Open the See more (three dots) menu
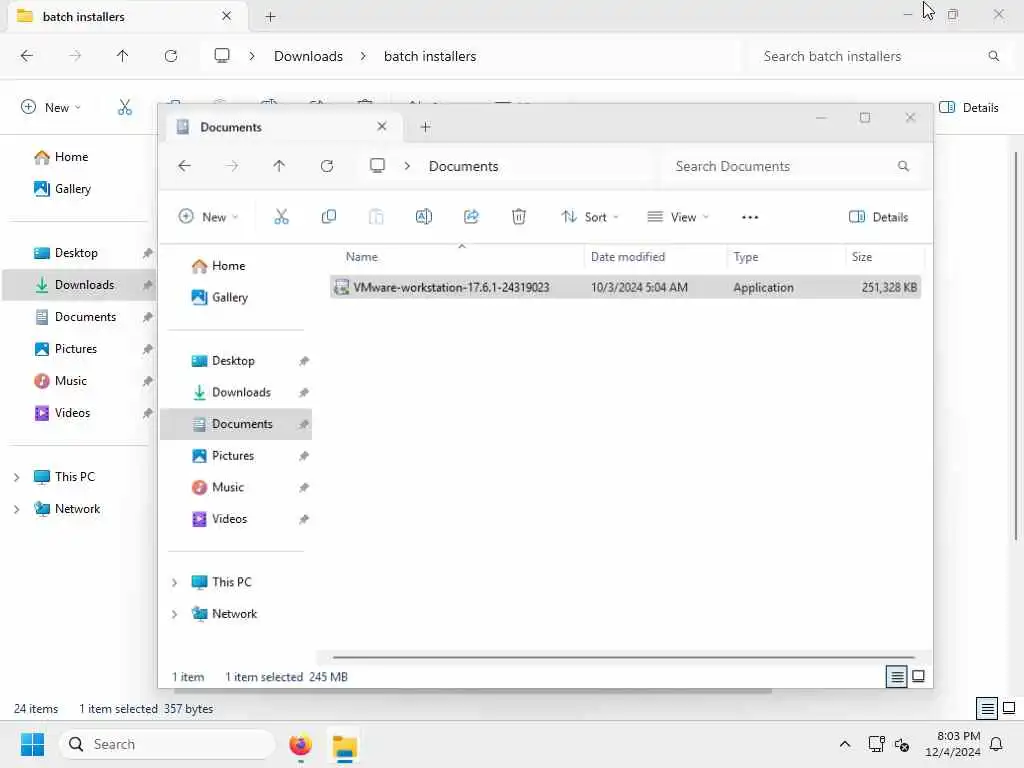Viewport: 1024px width, 768px height. pyautogui.click(x=750, y=217)
